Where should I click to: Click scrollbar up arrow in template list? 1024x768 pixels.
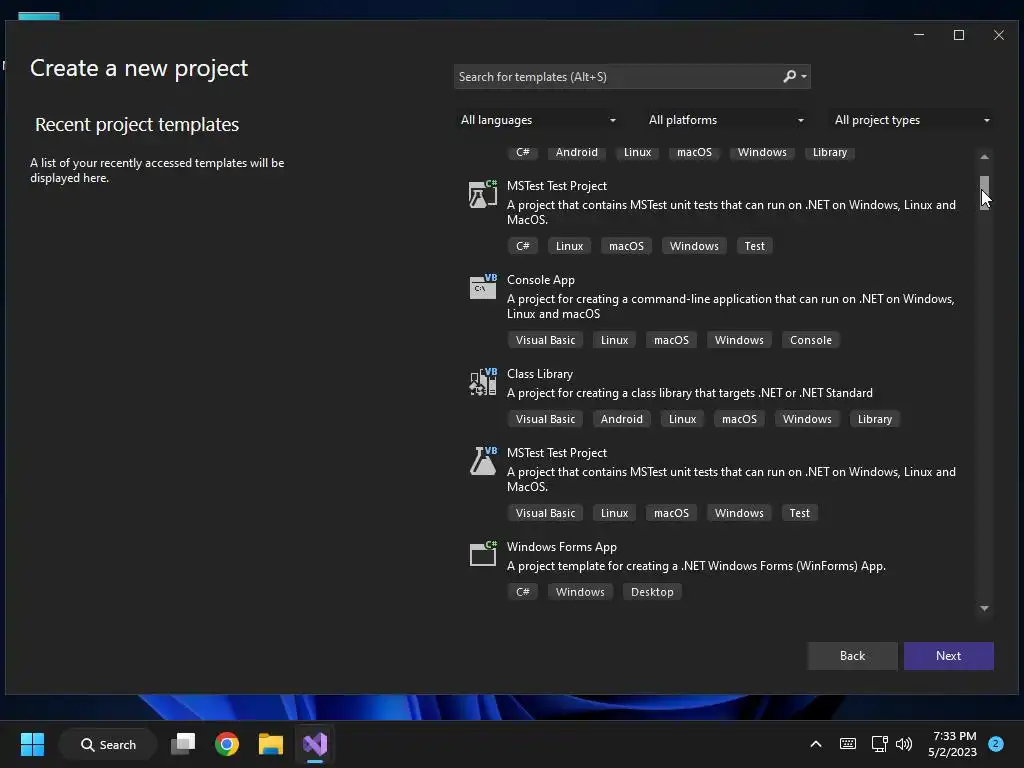click(984, 157)
